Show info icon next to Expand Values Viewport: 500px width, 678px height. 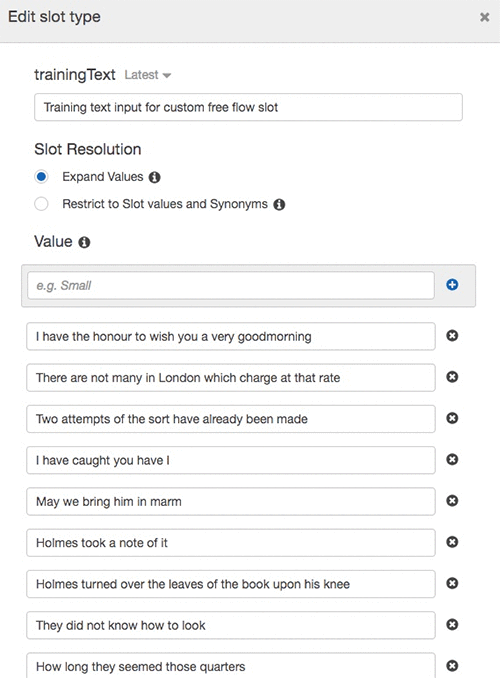click(154, 177)
